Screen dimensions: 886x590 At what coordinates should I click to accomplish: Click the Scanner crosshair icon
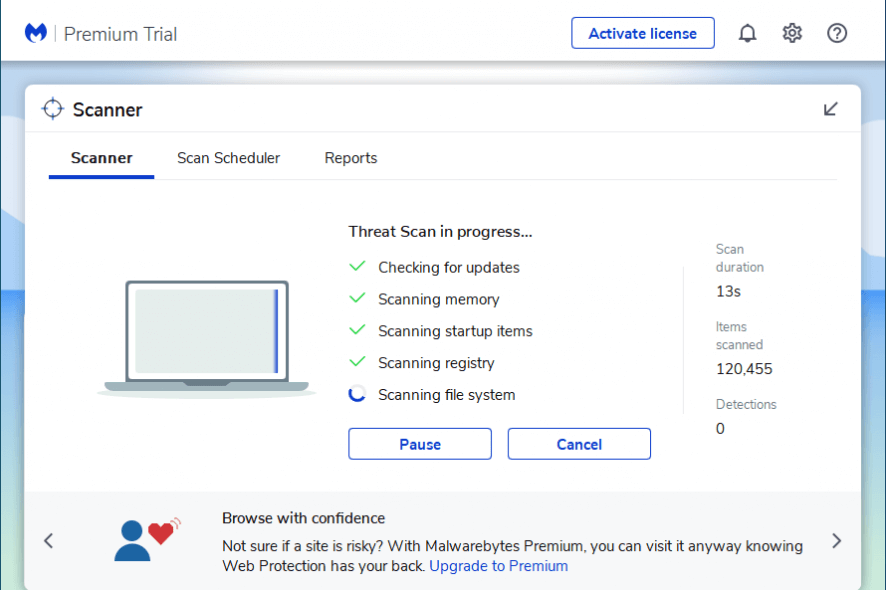tap(53, 109)
